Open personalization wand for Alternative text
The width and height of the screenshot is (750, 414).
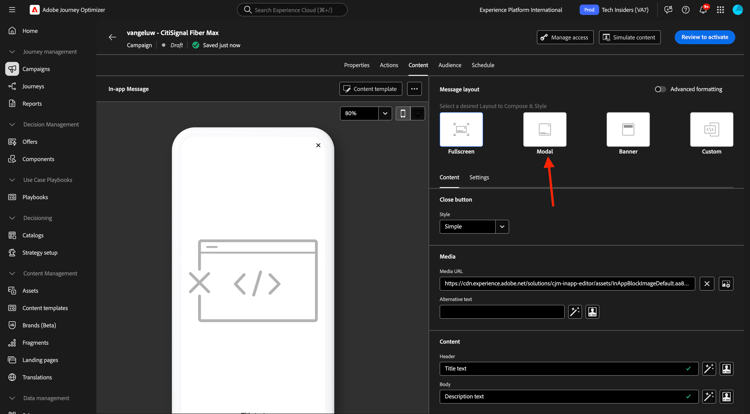click(x=574, y=312)
